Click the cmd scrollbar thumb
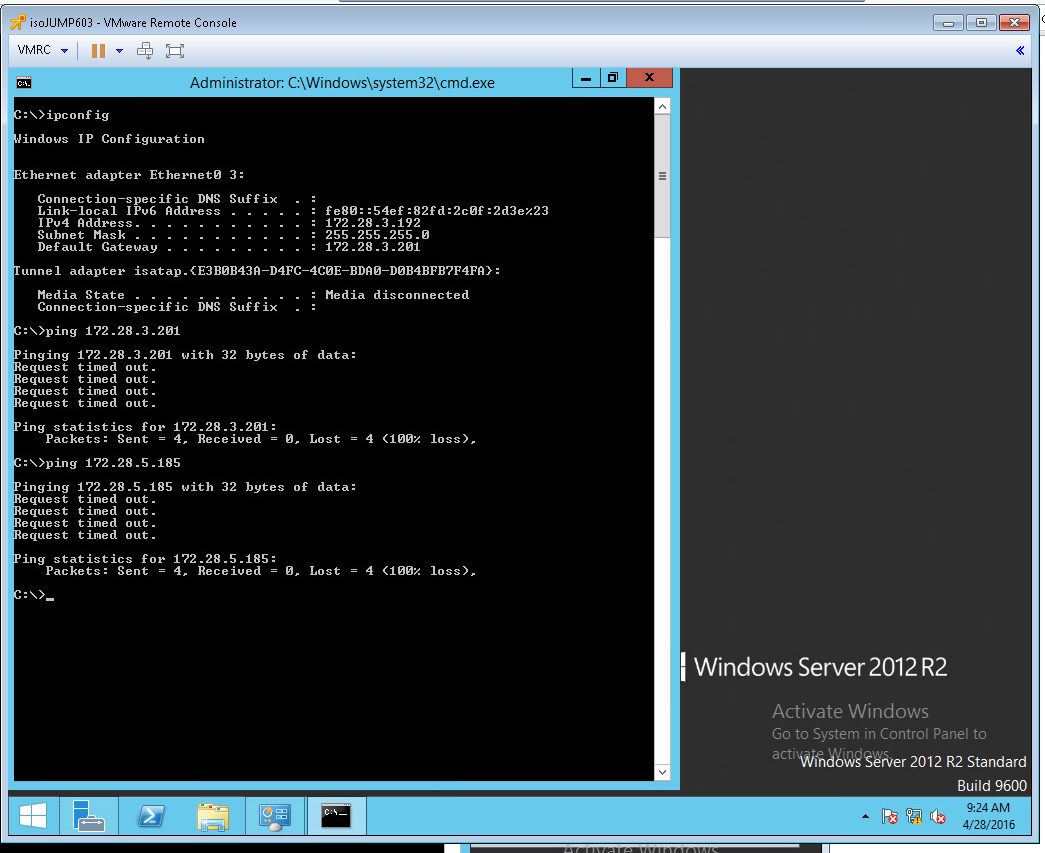1045x853 pixels. [662, 176]
